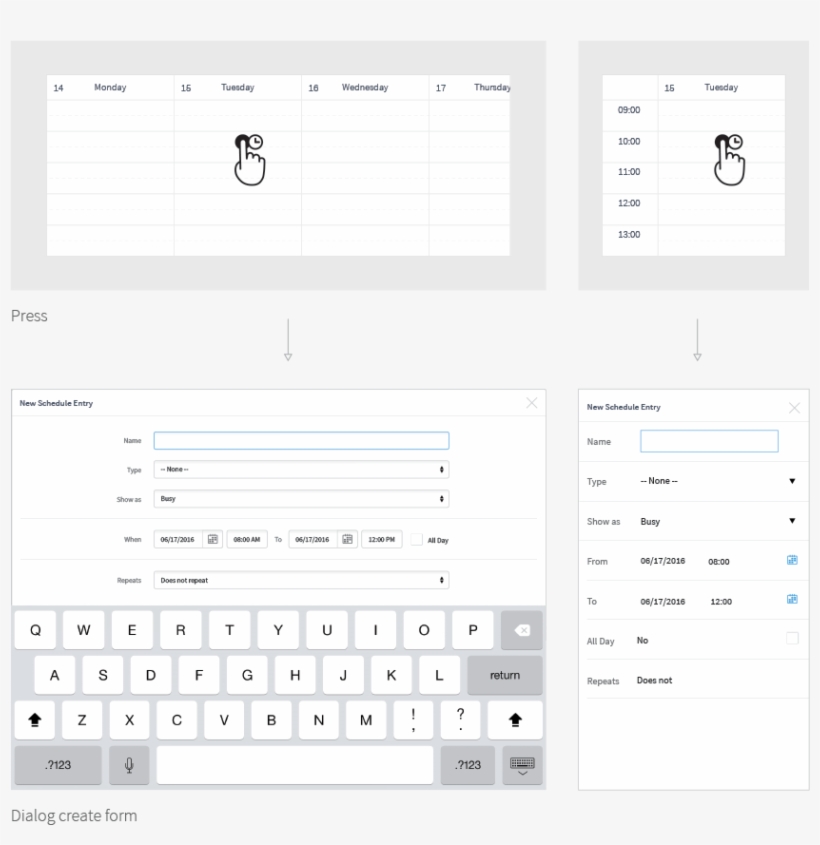Open the To date picker on mobile form
The width and height of the screenshot is (820, 845).
(792, 600)
